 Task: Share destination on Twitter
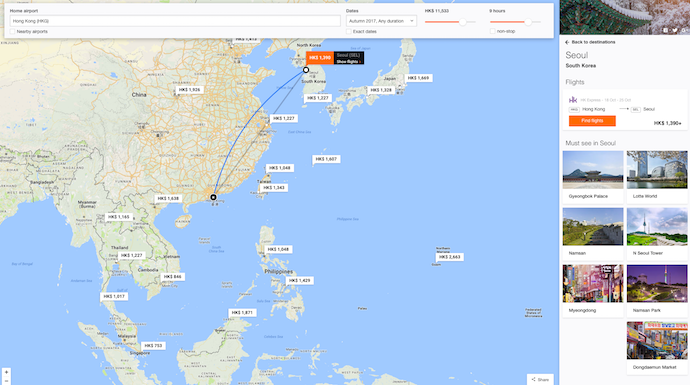[675, 30]
